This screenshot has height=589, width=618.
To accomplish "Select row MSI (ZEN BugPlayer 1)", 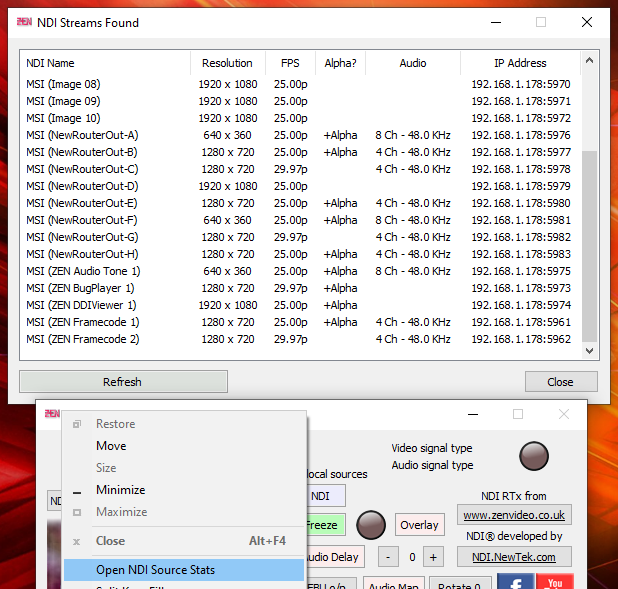I will 300,288.
